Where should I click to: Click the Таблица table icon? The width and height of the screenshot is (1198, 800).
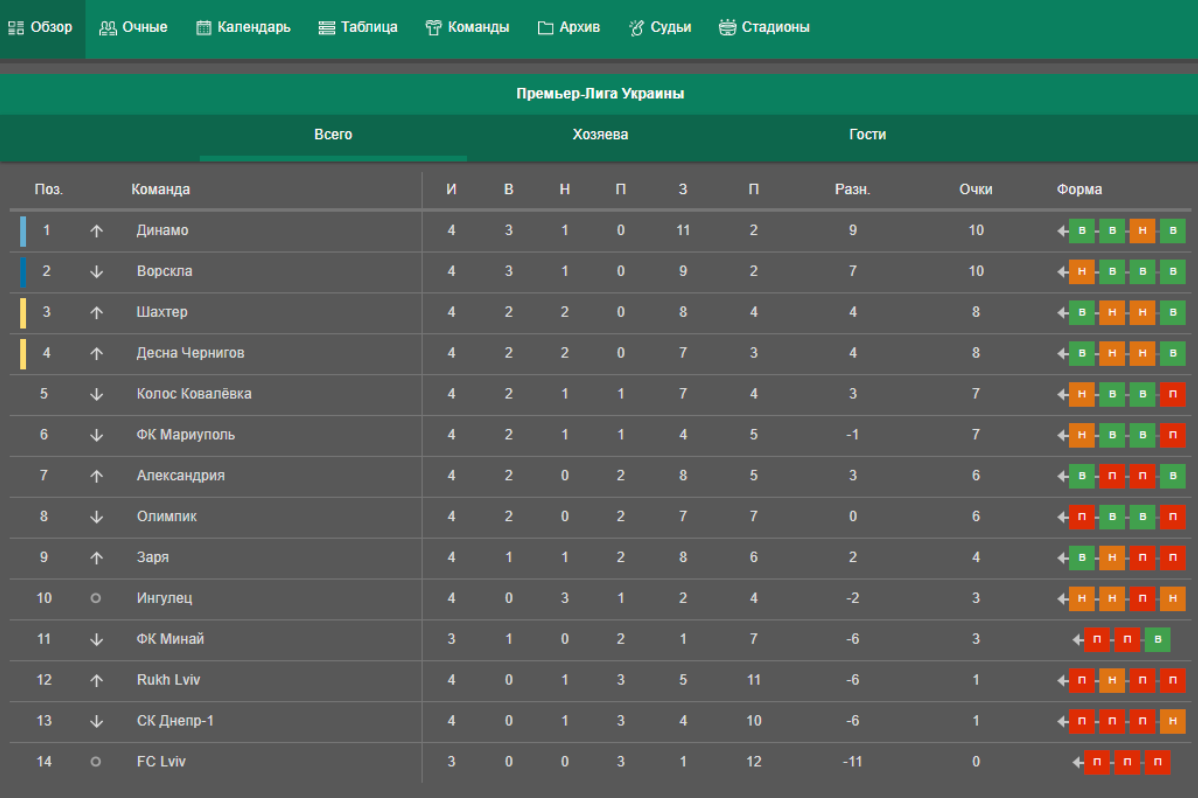point(327,28)
